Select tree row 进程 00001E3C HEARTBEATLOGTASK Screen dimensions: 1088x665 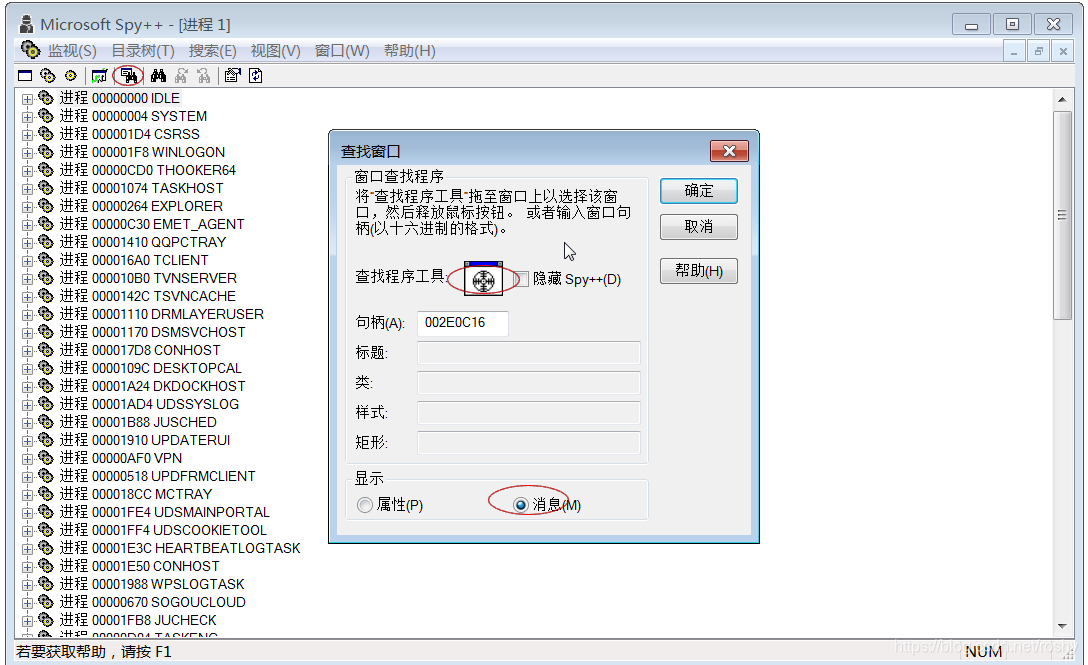(x=180, y=548)
